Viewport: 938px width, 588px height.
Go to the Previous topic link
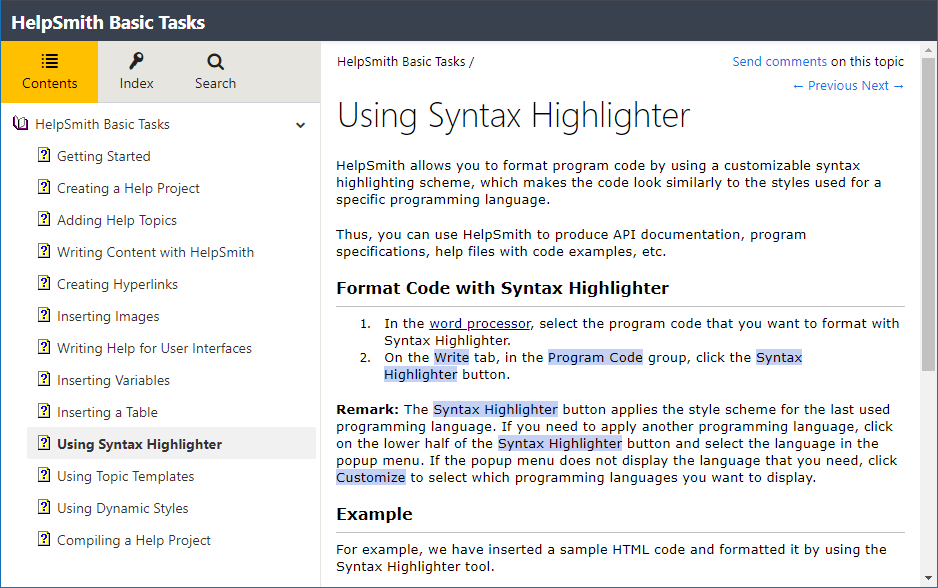(824, 86)
